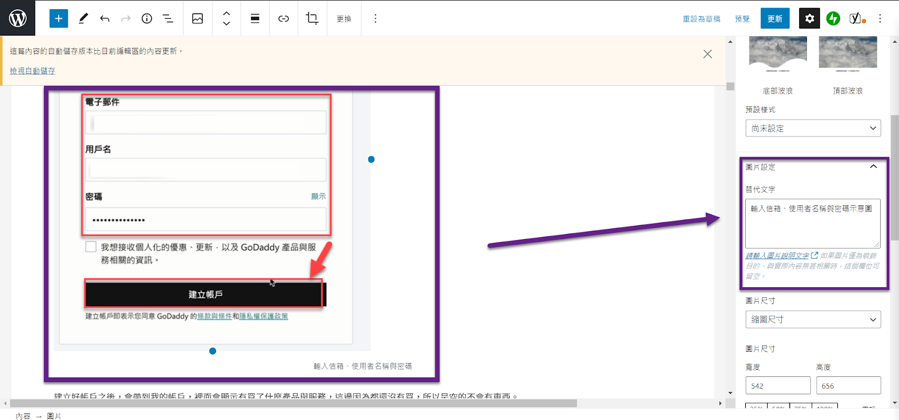Screen dimensions: 899x420
Task: Collapse the 圖片設定 panel section
Action: [872, 167]
